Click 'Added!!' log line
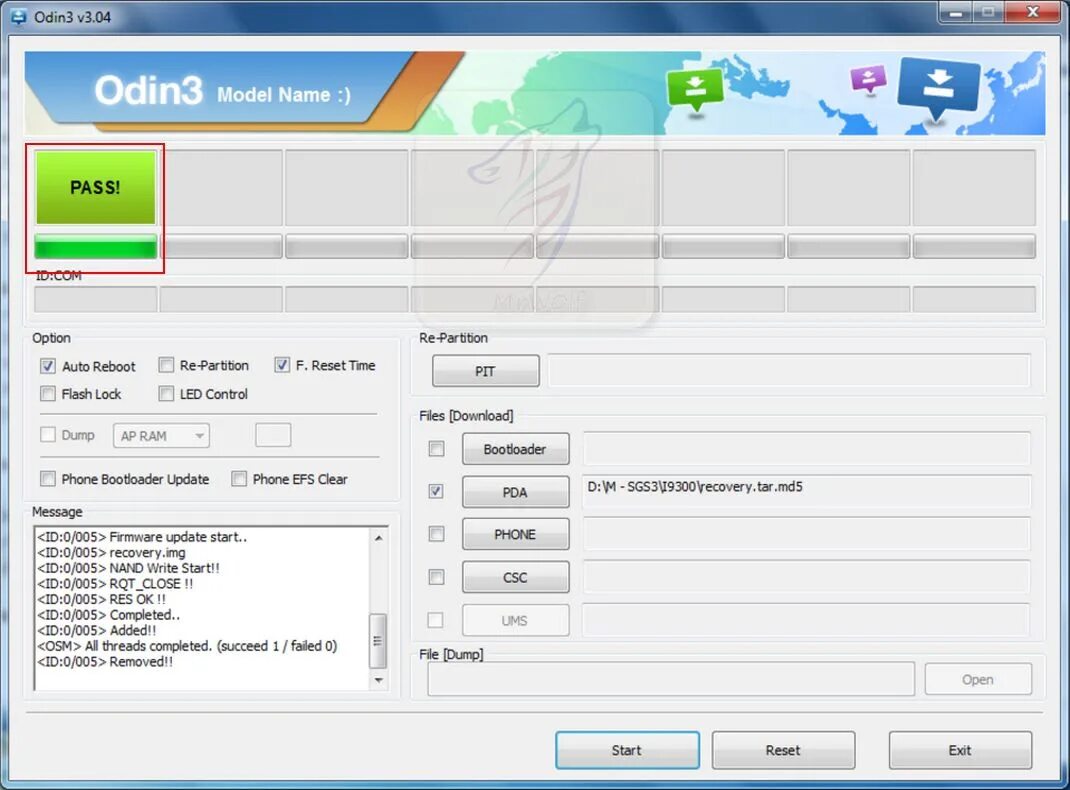The image size is (1070, 790). [97, 630]
